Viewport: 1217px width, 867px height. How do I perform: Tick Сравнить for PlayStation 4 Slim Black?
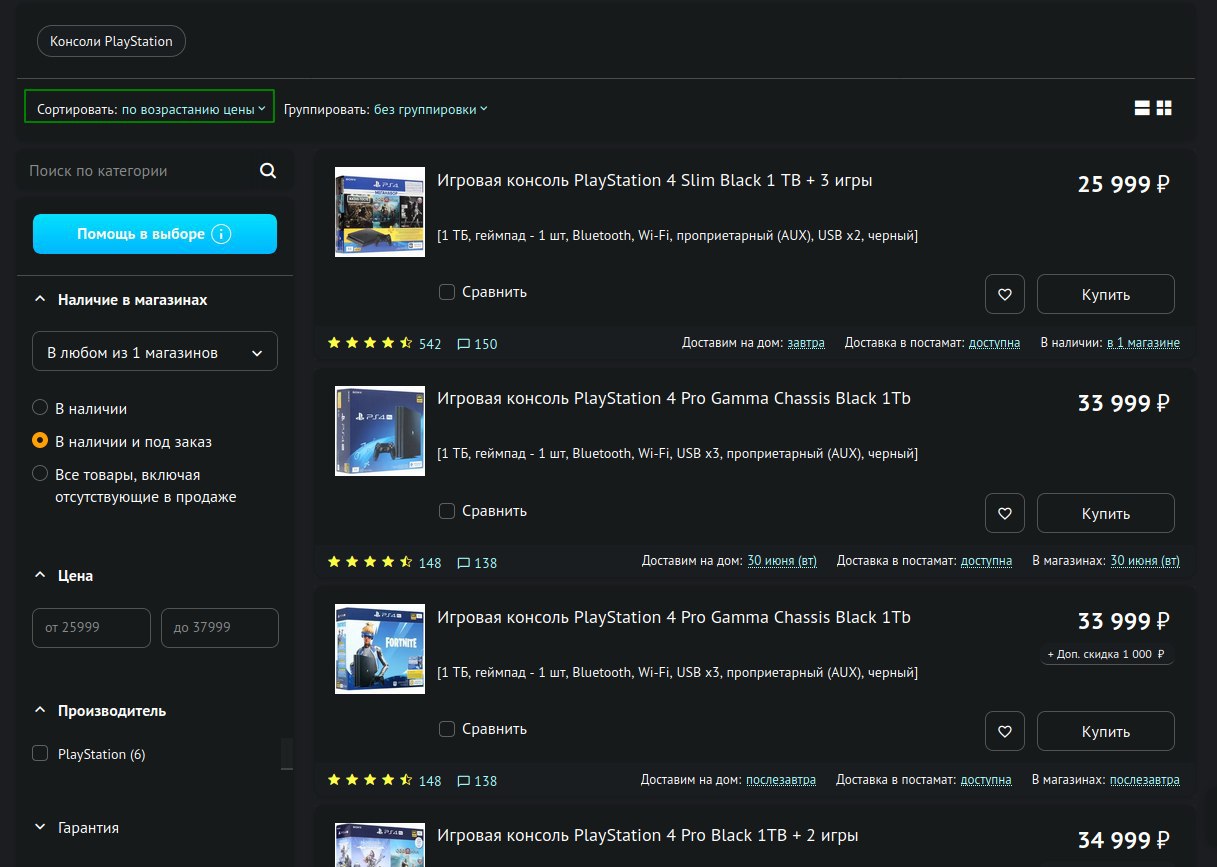(x=447, y=292)
